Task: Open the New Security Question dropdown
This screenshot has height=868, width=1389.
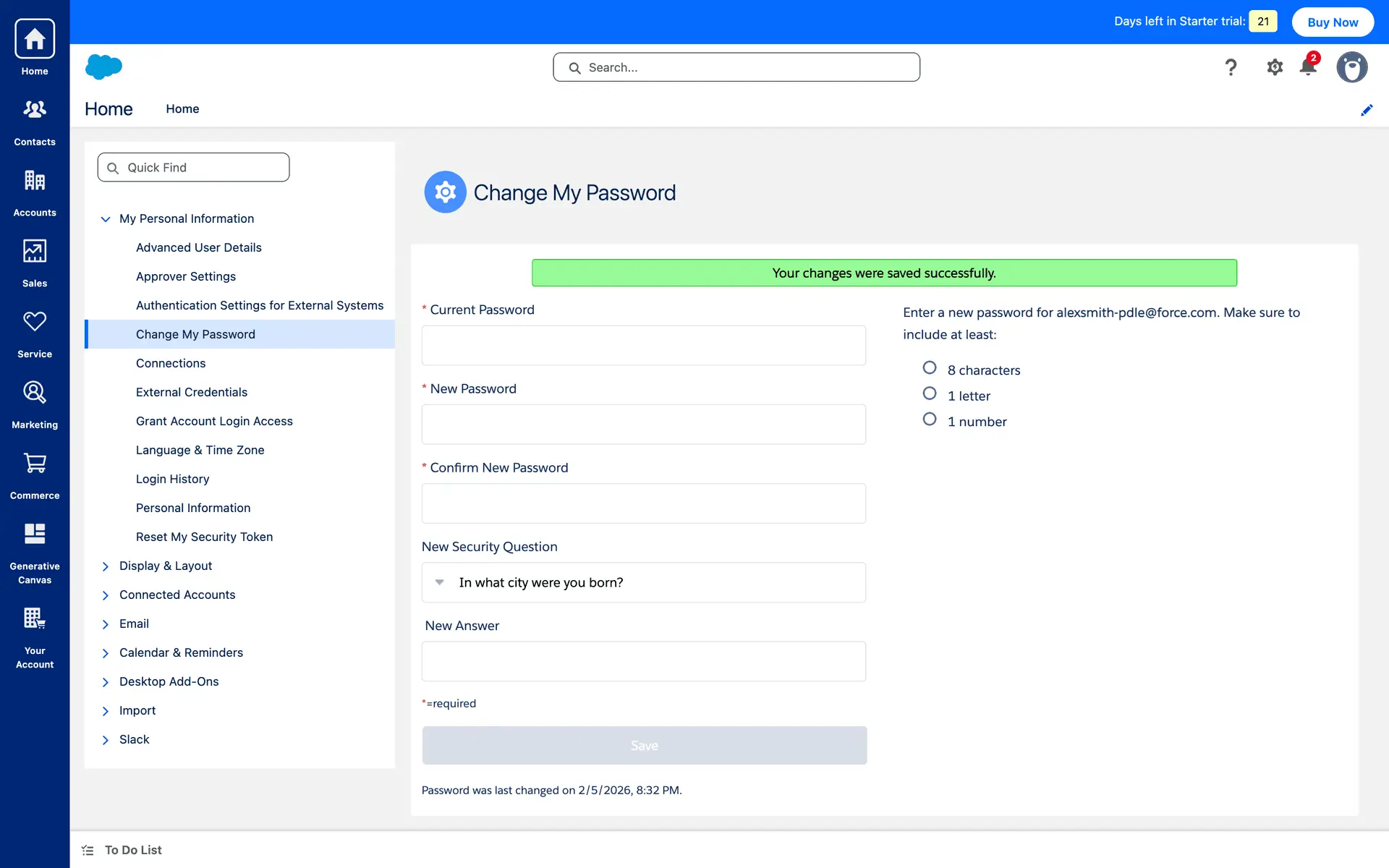Action: [643, 582]
